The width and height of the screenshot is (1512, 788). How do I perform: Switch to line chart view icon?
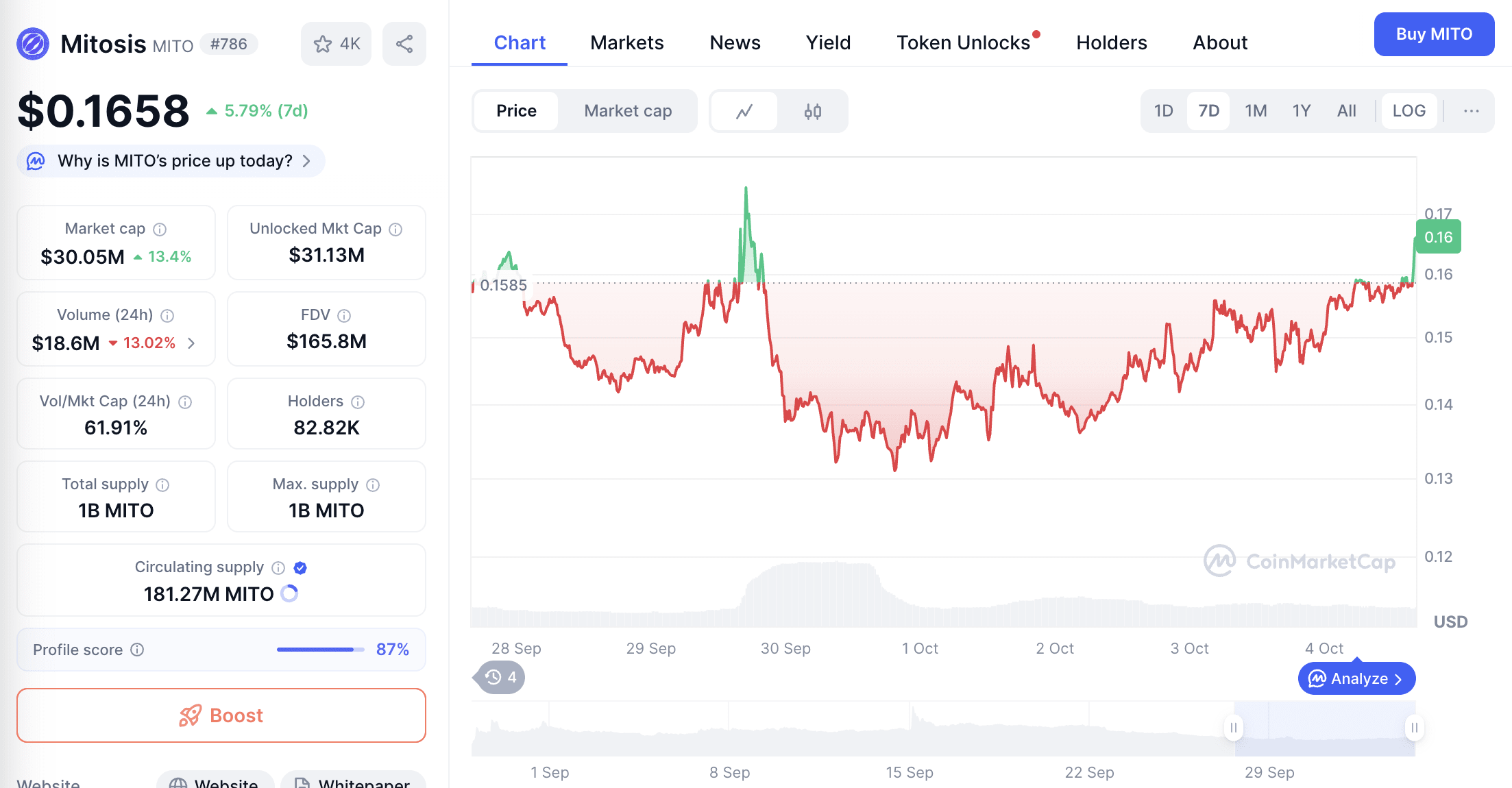point(744,111)
